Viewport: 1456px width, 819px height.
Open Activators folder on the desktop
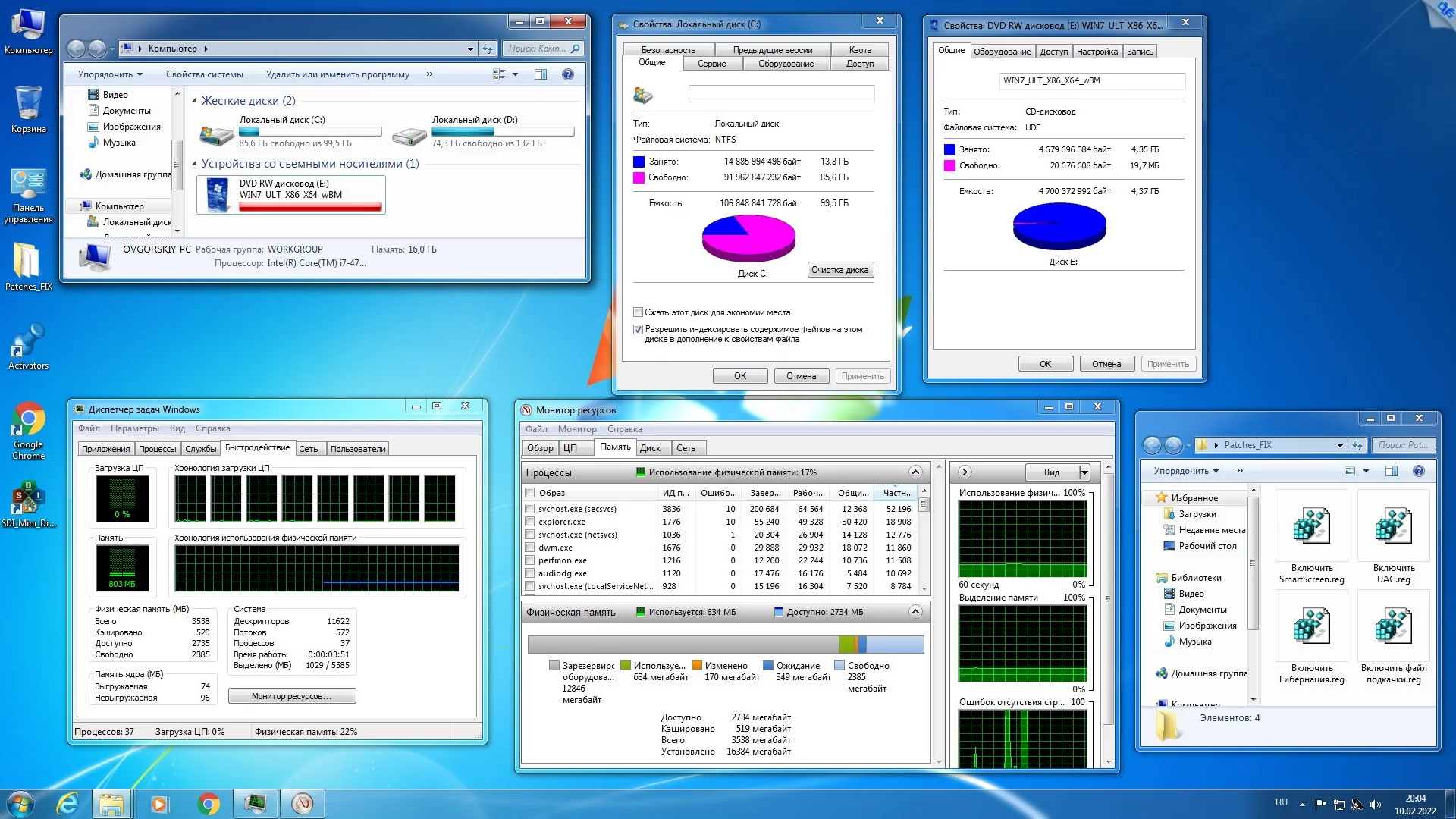click(28, 341)
